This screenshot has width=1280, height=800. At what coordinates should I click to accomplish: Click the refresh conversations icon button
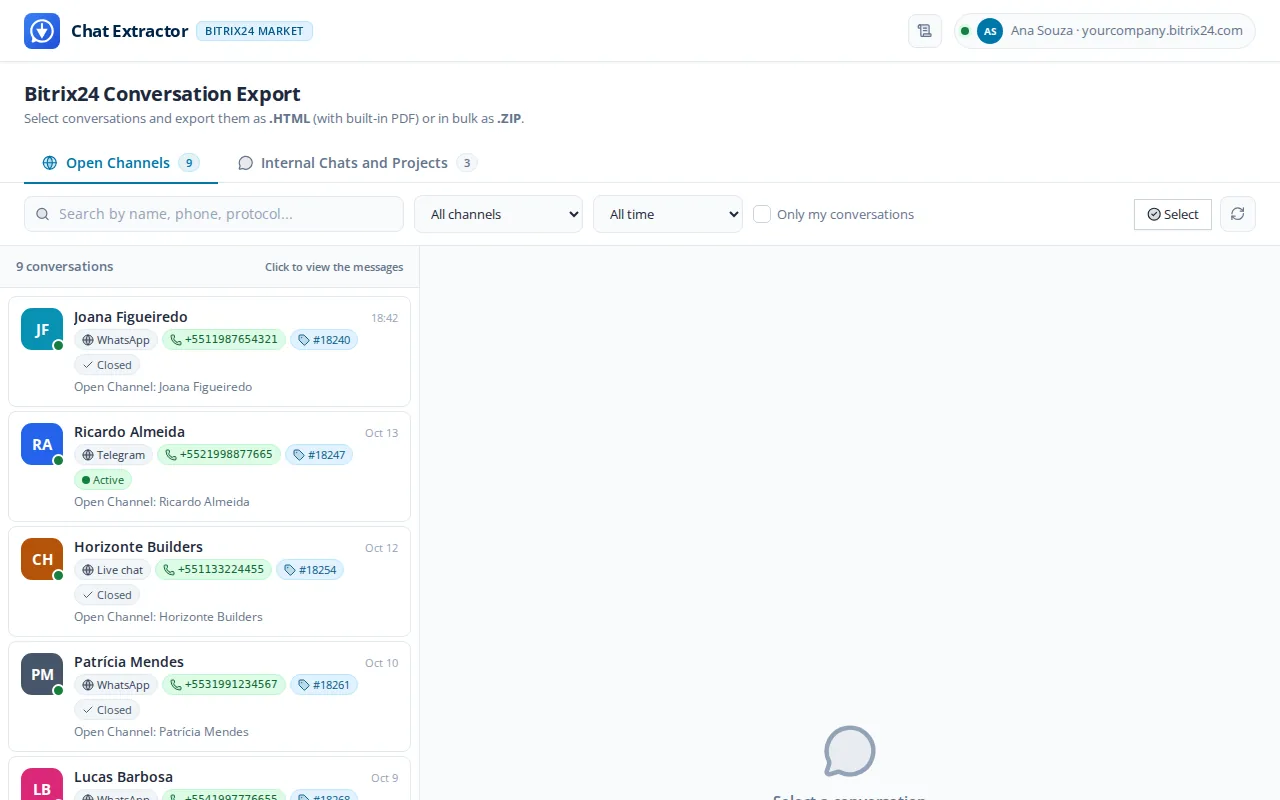pos(1238,214)
